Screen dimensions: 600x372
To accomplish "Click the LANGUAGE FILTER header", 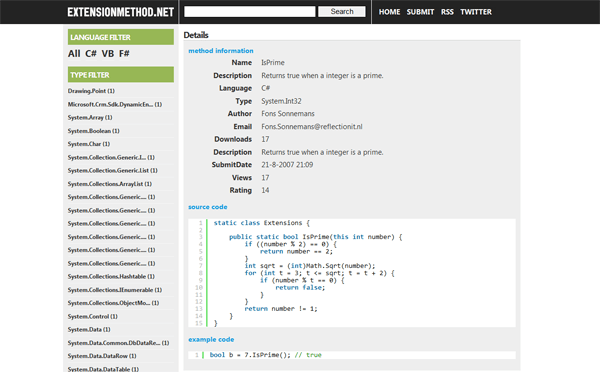I will click(121, 37).
